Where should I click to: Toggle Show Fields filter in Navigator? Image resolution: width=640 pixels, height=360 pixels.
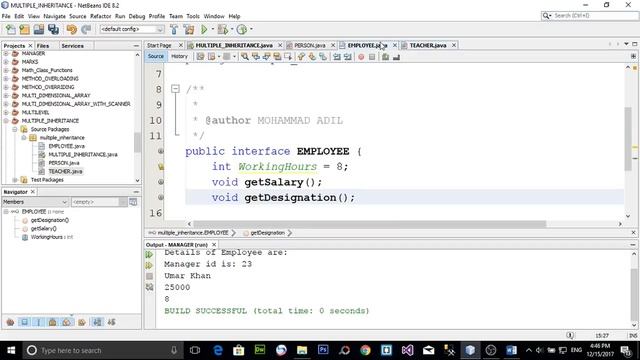coord(24,322)
